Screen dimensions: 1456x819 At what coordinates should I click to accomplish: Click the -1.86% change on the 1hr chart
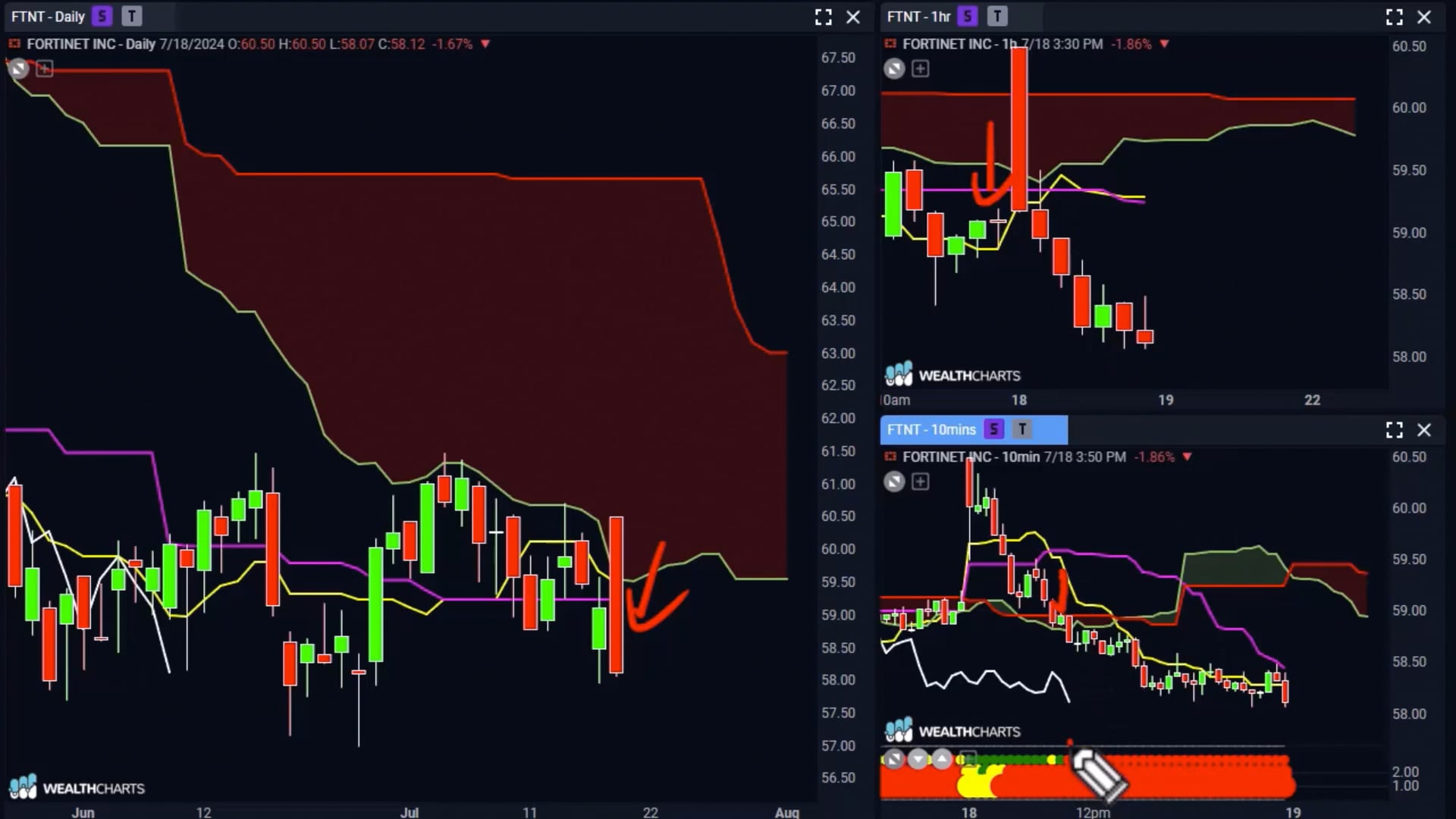click(1131, 44)
